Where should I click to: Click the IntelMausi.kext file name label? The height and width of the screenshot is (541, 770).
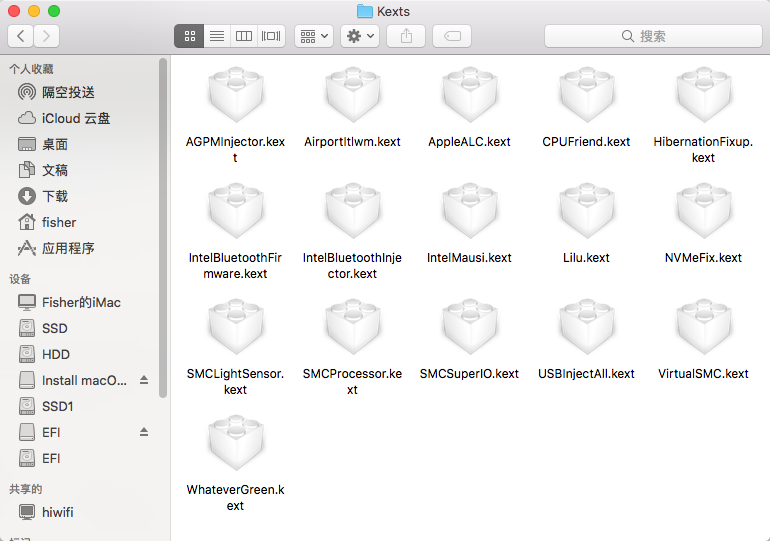(469, 258)
